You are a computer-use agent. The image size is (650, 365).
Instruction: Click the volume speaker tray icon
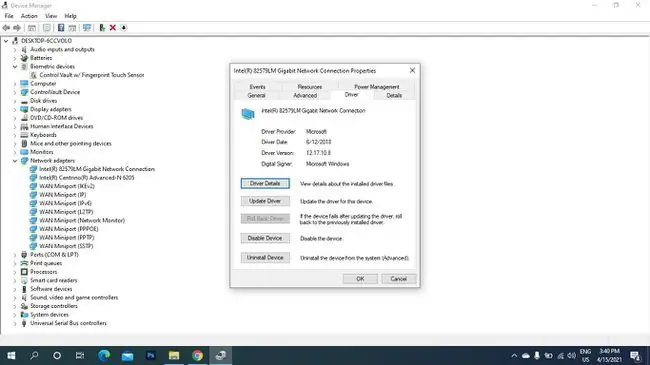(572, 355)
